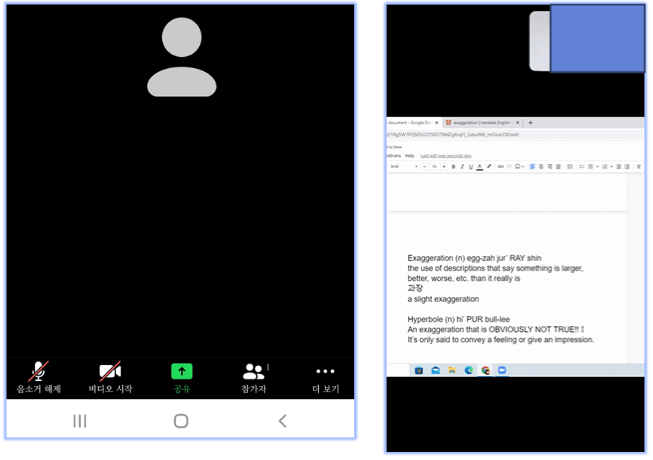The width and height of the screenshot is (653, 460).
Task: Toggle italic formatting in Docs toolbar
Action: coord(462,167)
